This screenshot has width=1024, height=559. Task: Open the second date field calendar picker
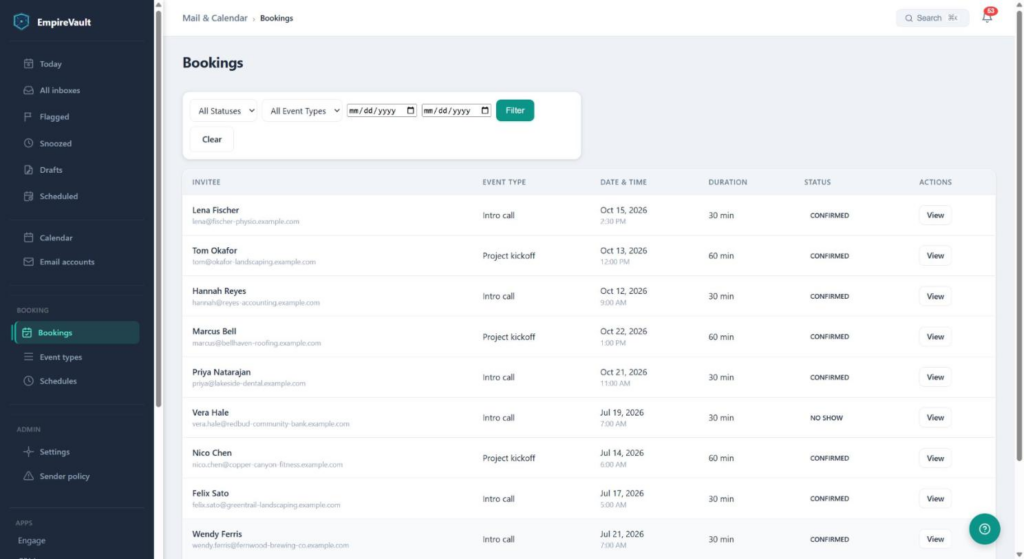(485, 110)
